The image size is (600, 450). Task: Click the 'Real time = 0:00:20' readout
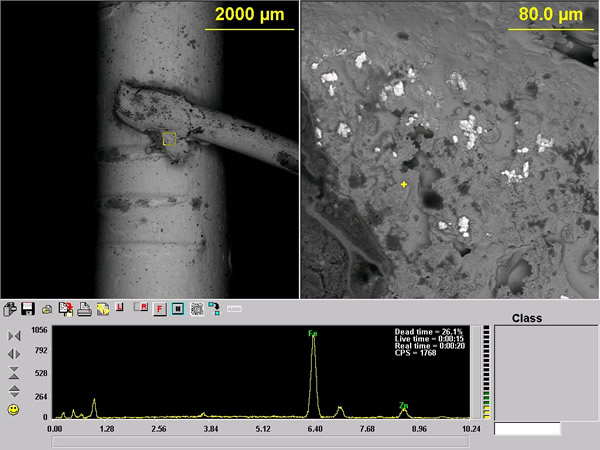coord(430,346)
